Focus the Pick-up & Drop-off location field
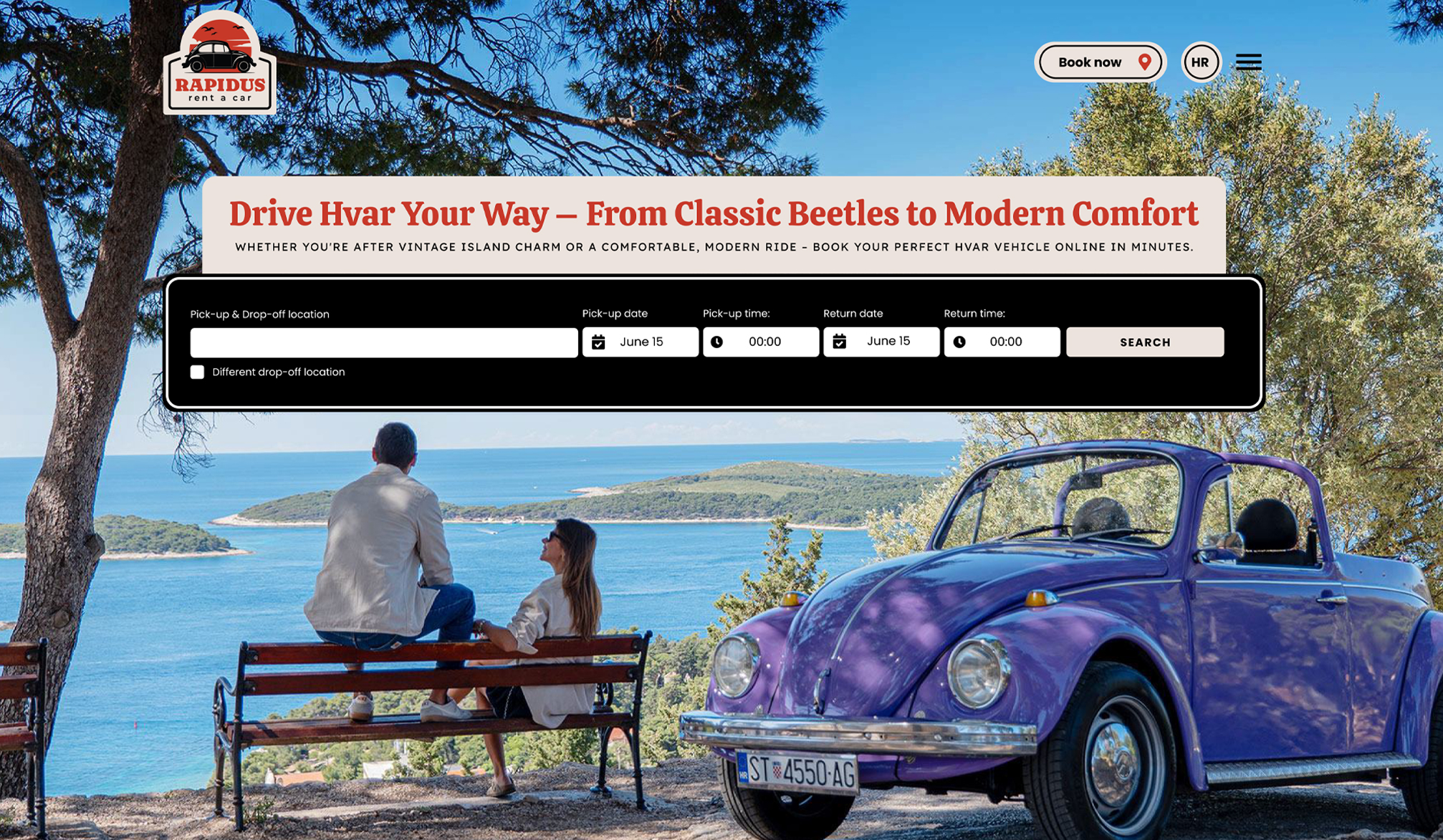 pos(384,342)
